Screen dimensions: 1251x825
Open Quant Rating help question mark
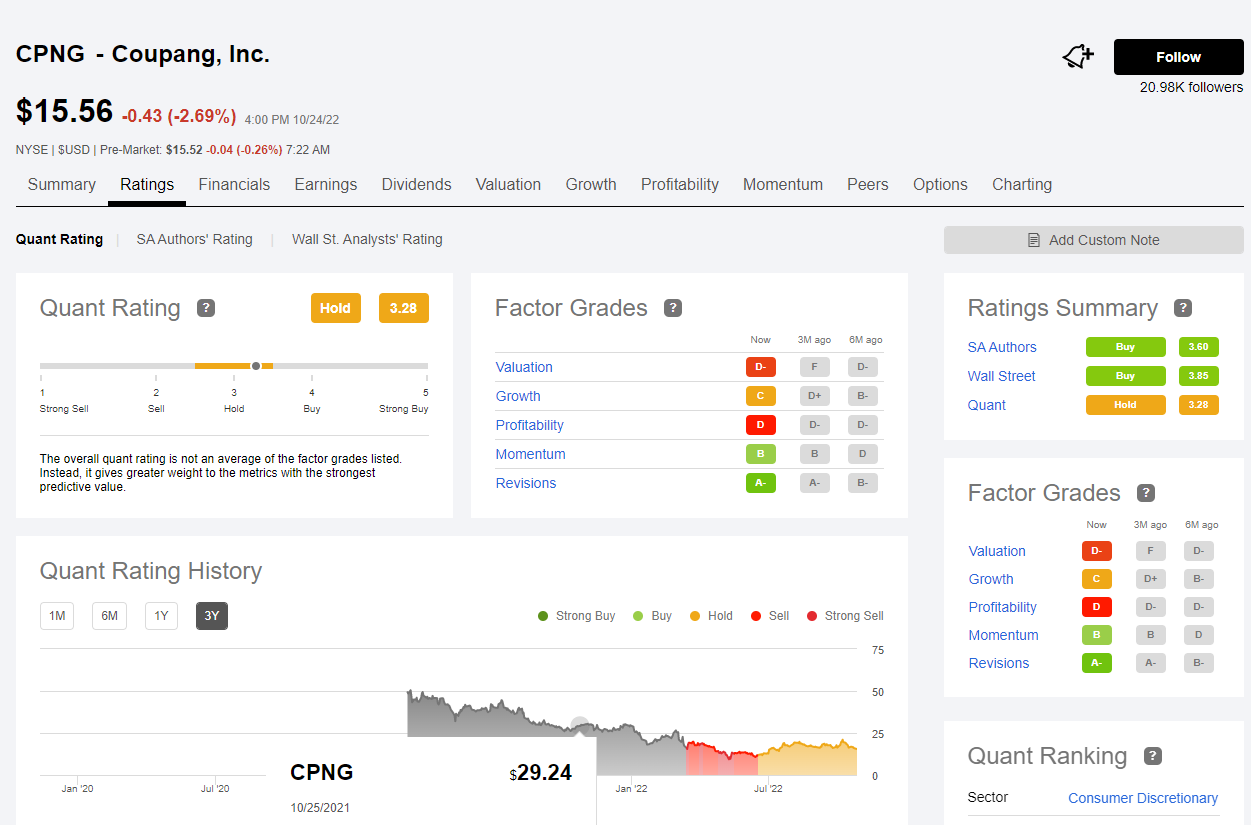pos(206,308)
